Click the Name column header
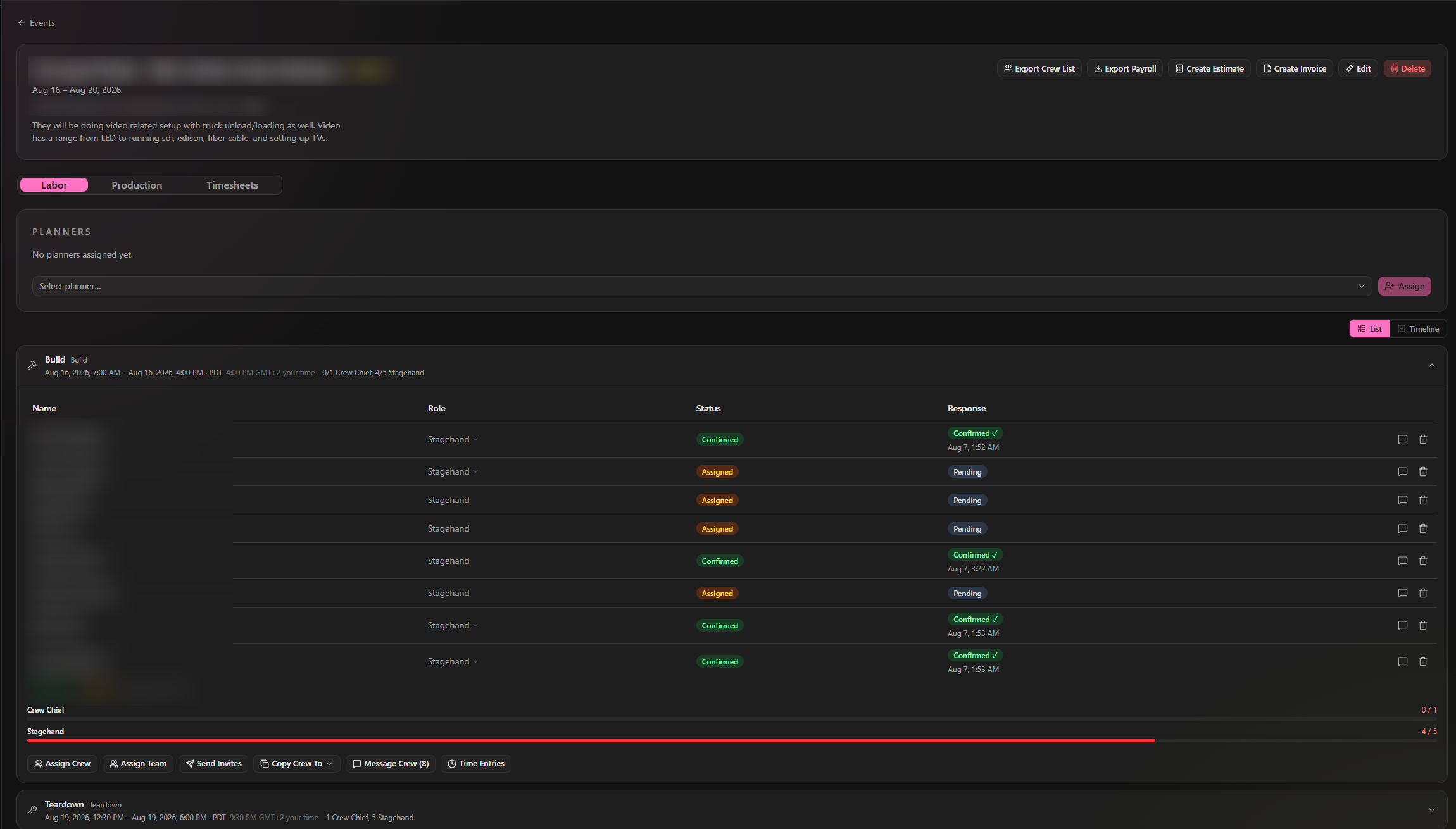Screen dimensions: 1456x829 tap(44, 408)
